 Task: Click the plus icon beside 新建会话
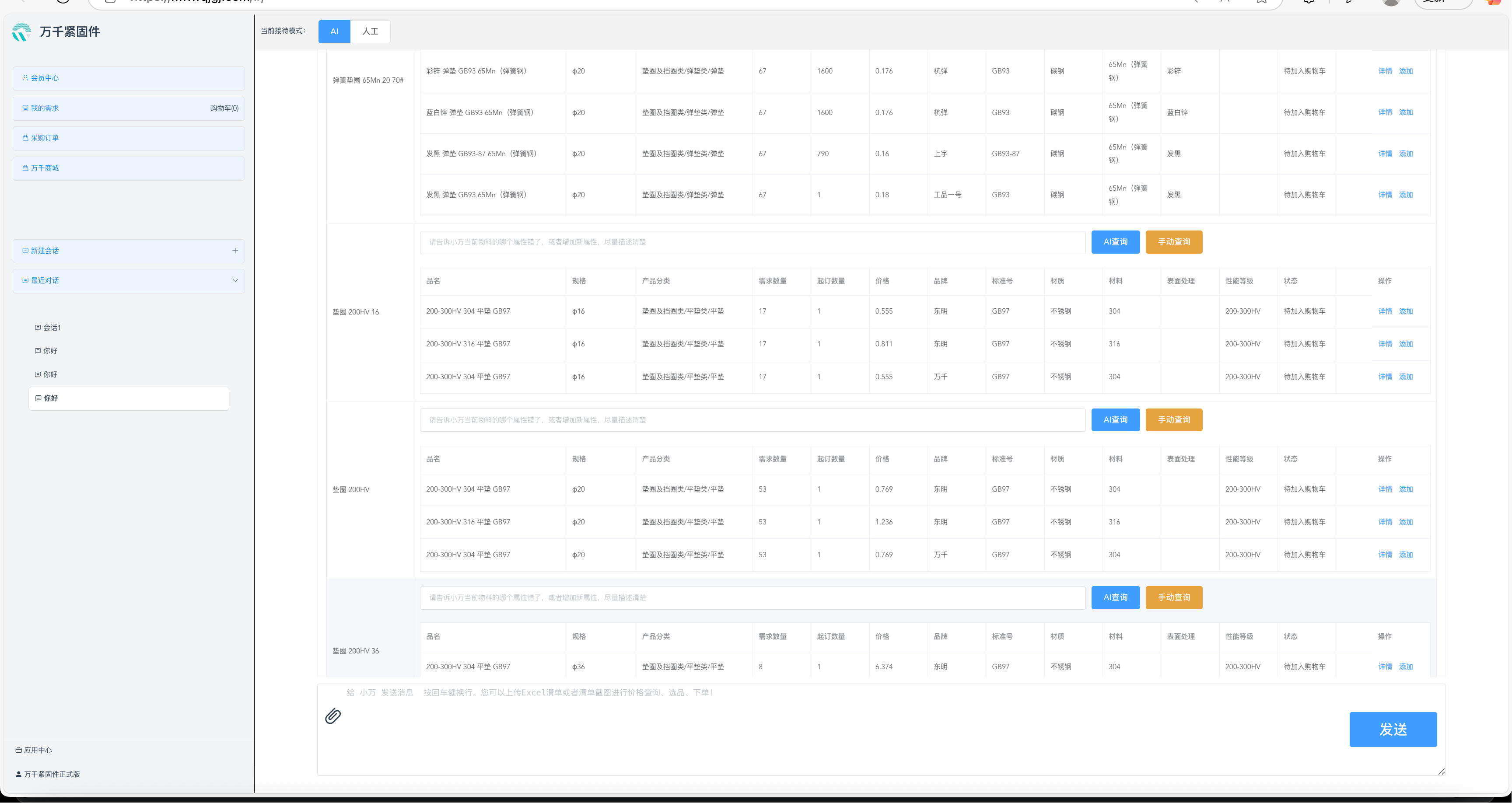(235, 251)
